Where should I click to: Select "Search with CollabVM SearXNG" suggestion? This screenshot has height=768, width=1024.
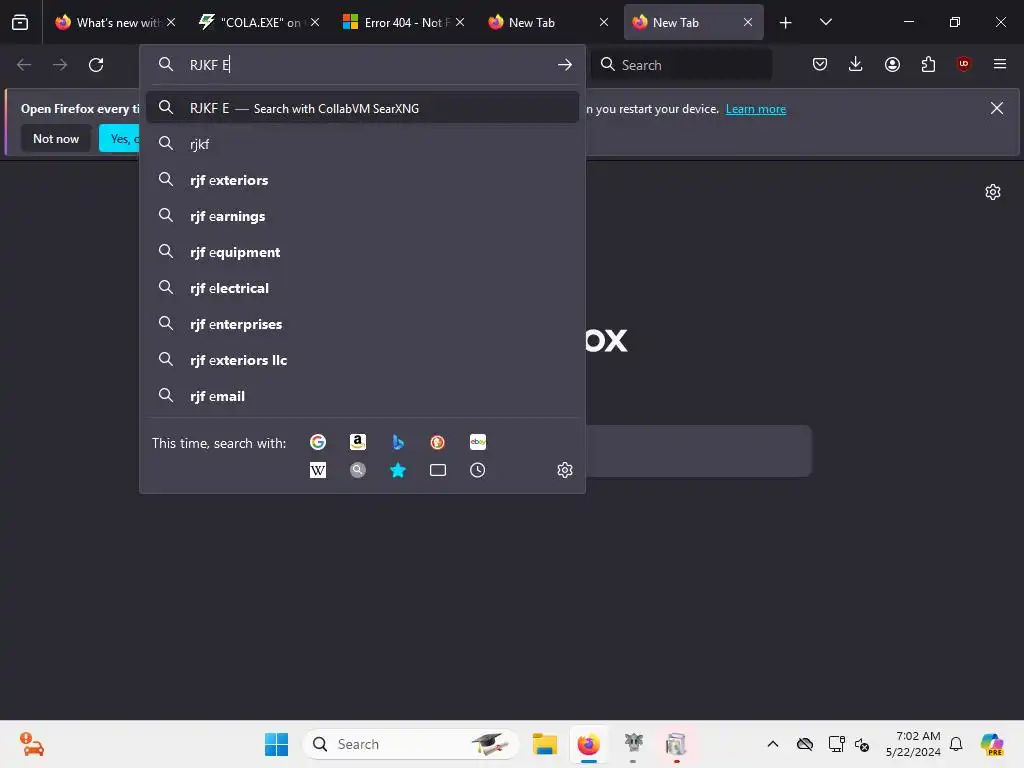tap(362, 108)
